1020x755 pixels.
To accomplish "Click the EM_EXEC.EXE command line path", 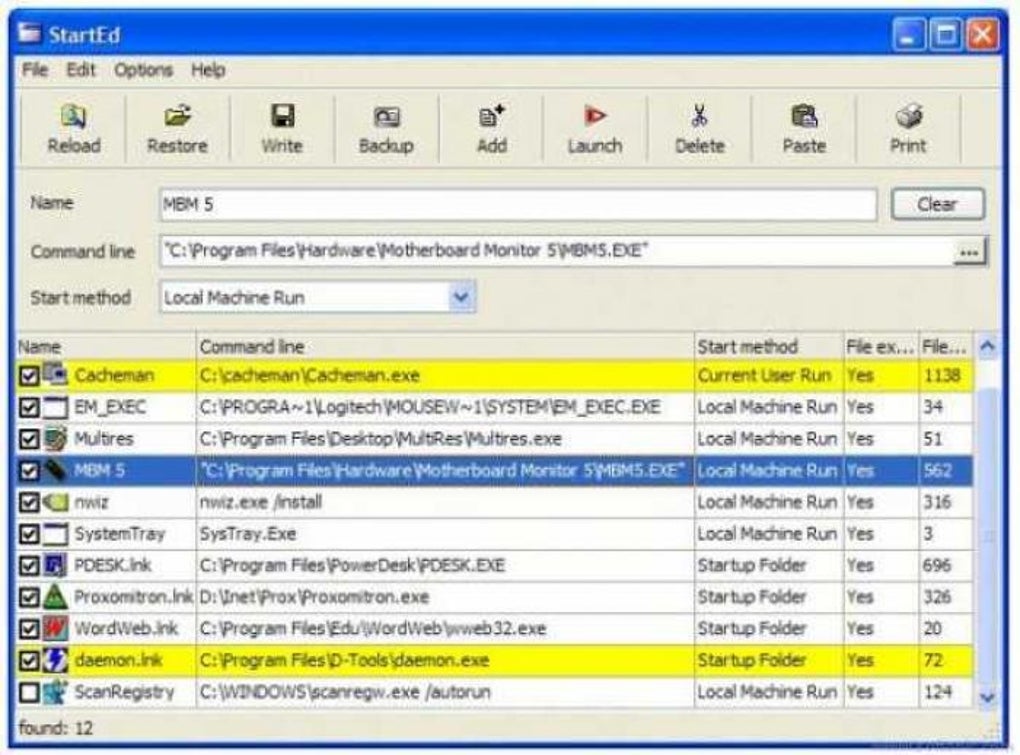I will click(x=430, y=407).
